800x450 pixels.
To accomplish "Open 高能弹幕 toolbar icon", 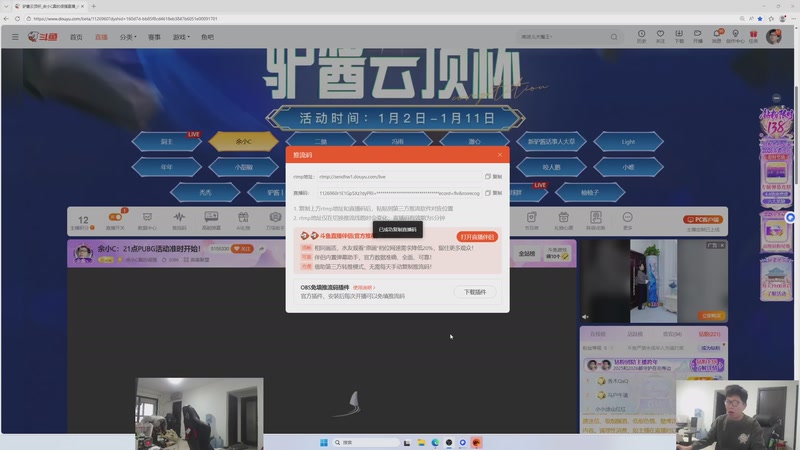I will (211, 221).
